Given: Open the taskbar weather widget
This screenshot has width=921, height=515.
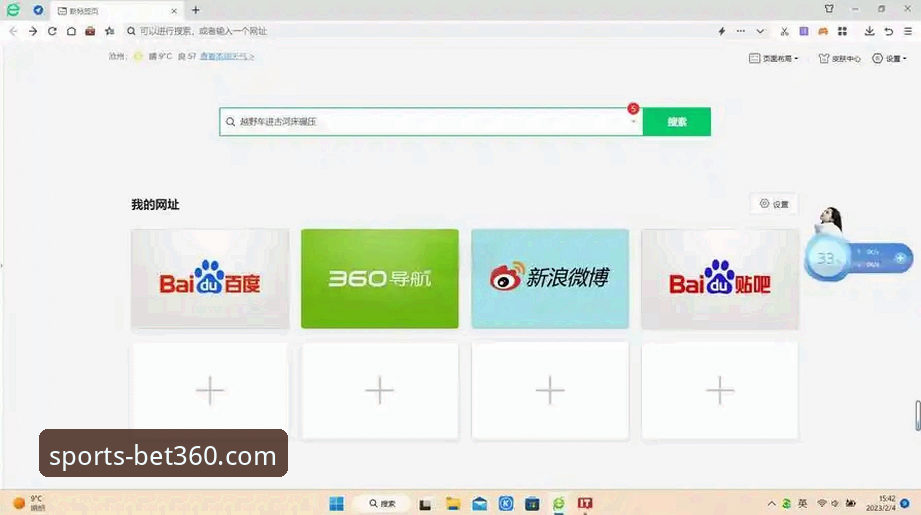Looking at the screenshot, I should 29,503.
